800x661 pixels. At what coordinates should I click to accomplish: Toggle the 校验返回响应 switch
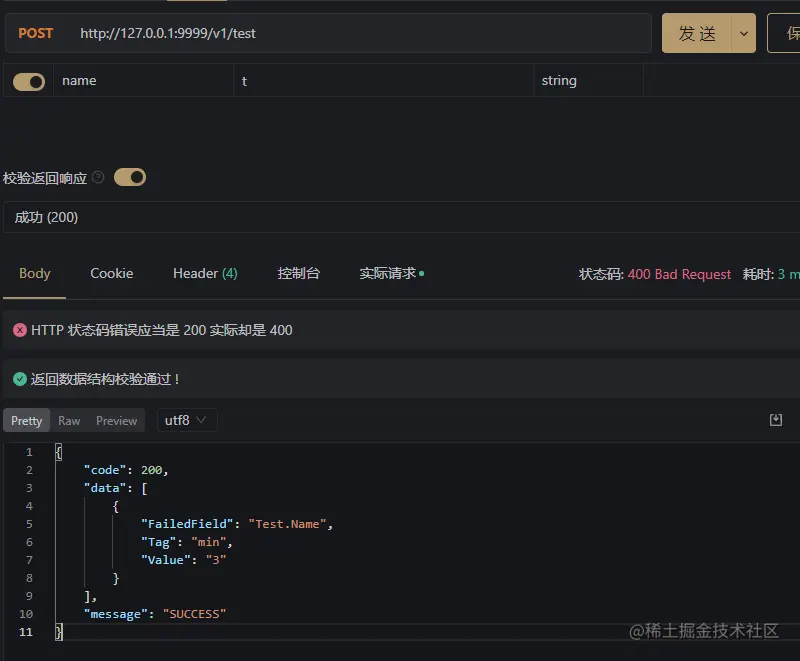coord(130,177)
